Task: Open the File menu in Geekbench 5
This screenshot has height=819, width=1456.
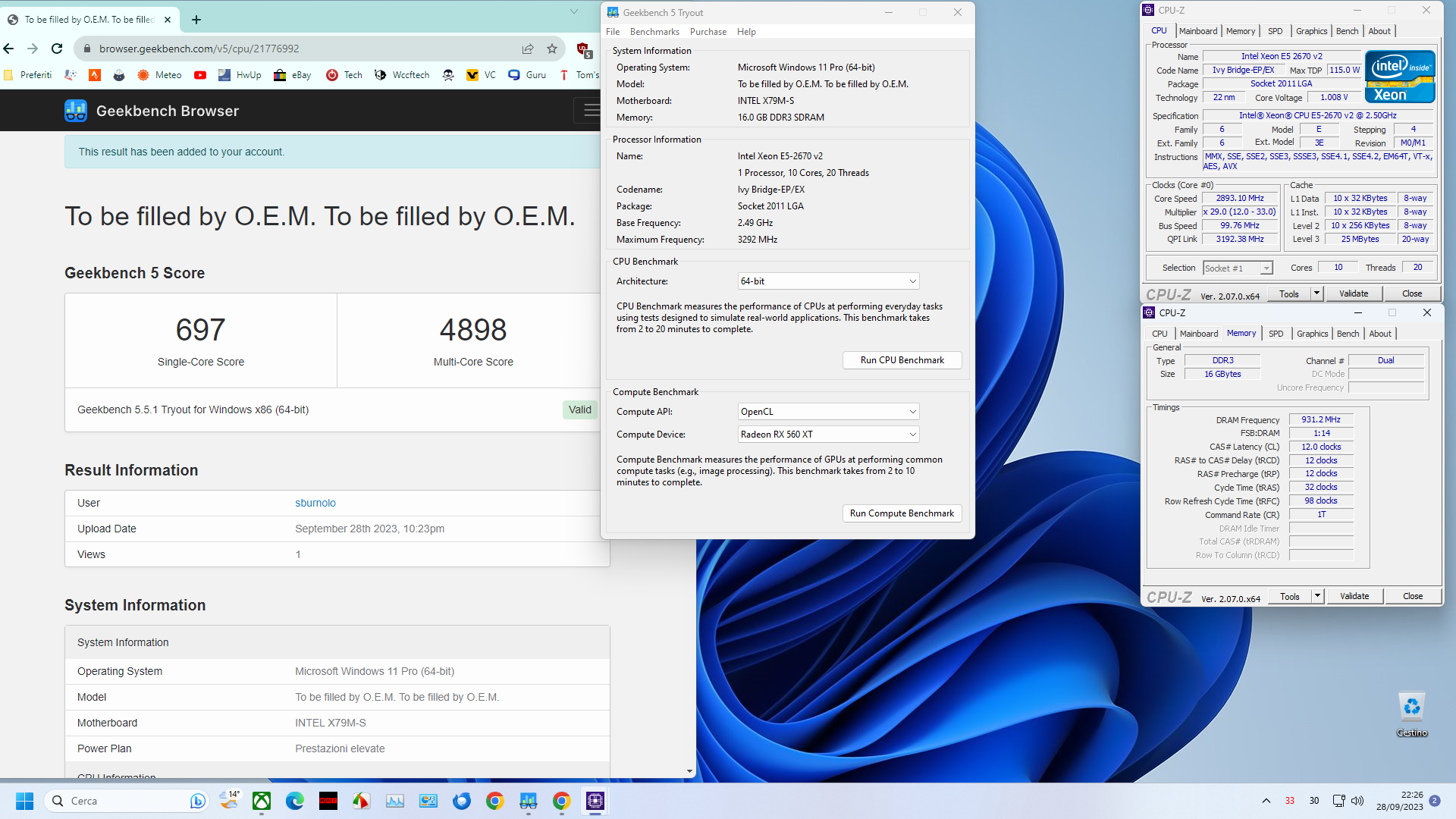Action: pyautogui.click(x=613, y=32)
